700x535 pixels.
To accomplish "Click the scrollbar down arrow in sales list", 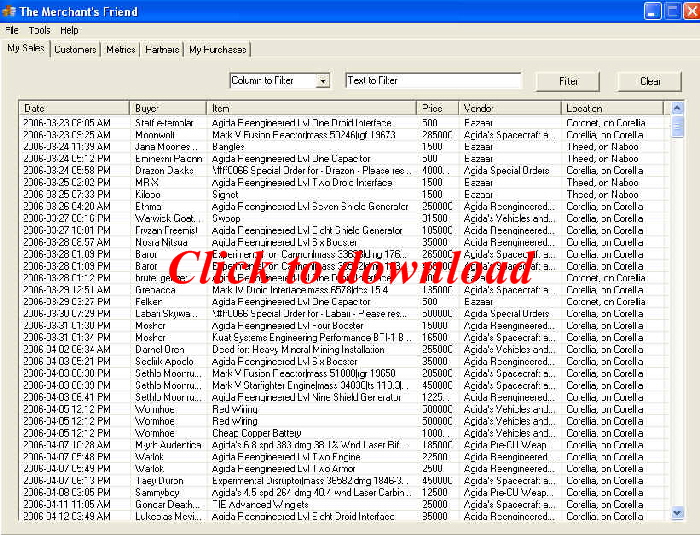I will 677,513.
